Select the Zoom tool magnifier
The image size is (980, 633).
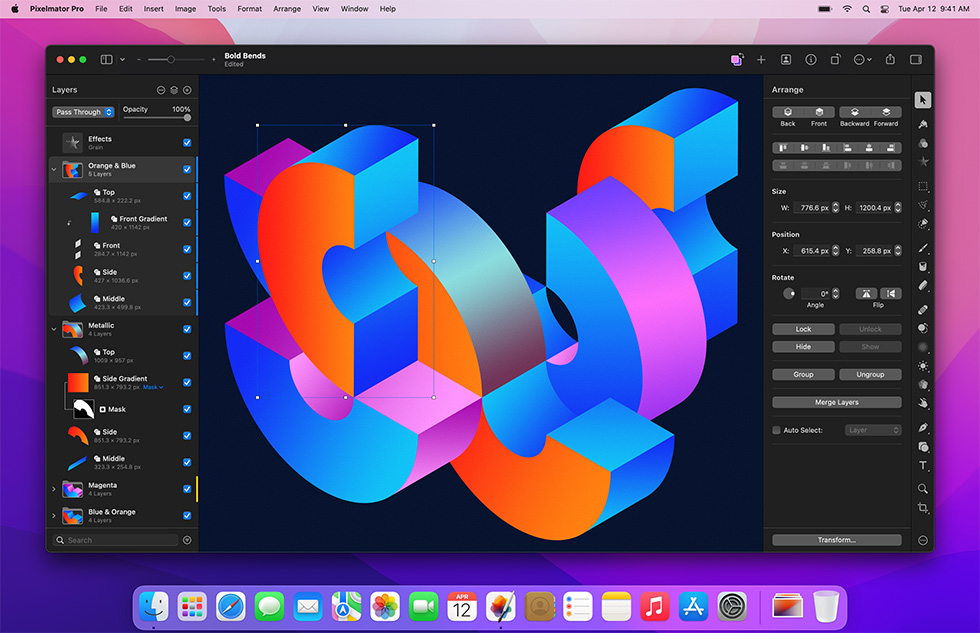pos(924,488)
